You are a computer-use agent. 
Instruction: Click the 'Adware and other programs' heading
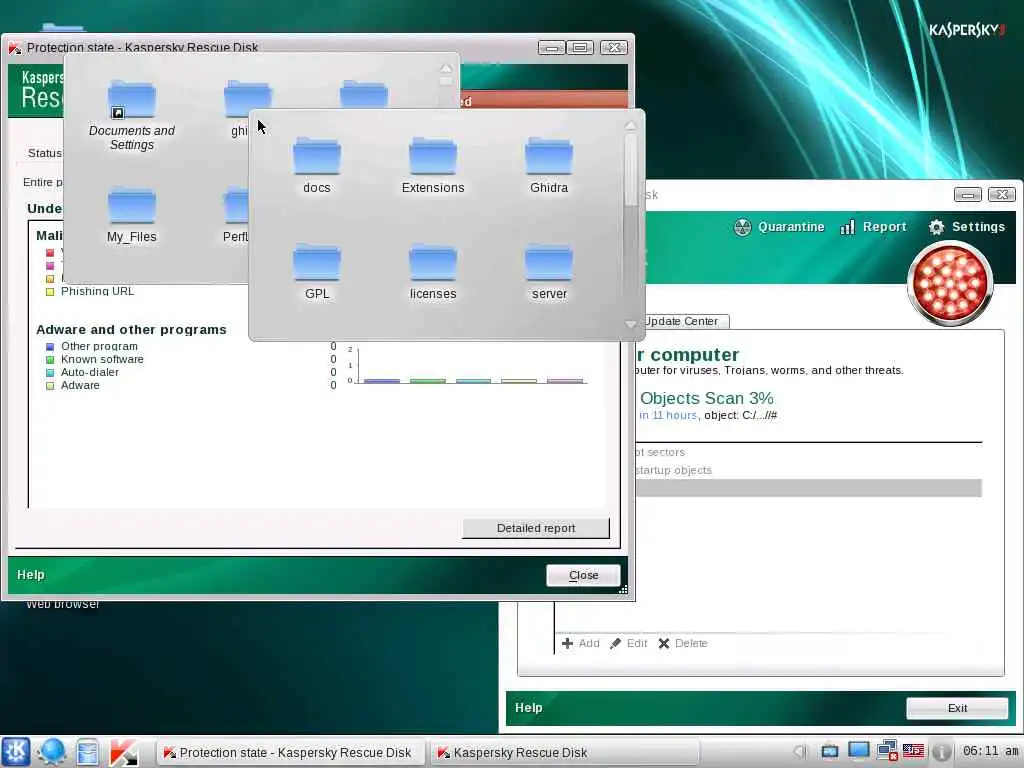point(131,330)
